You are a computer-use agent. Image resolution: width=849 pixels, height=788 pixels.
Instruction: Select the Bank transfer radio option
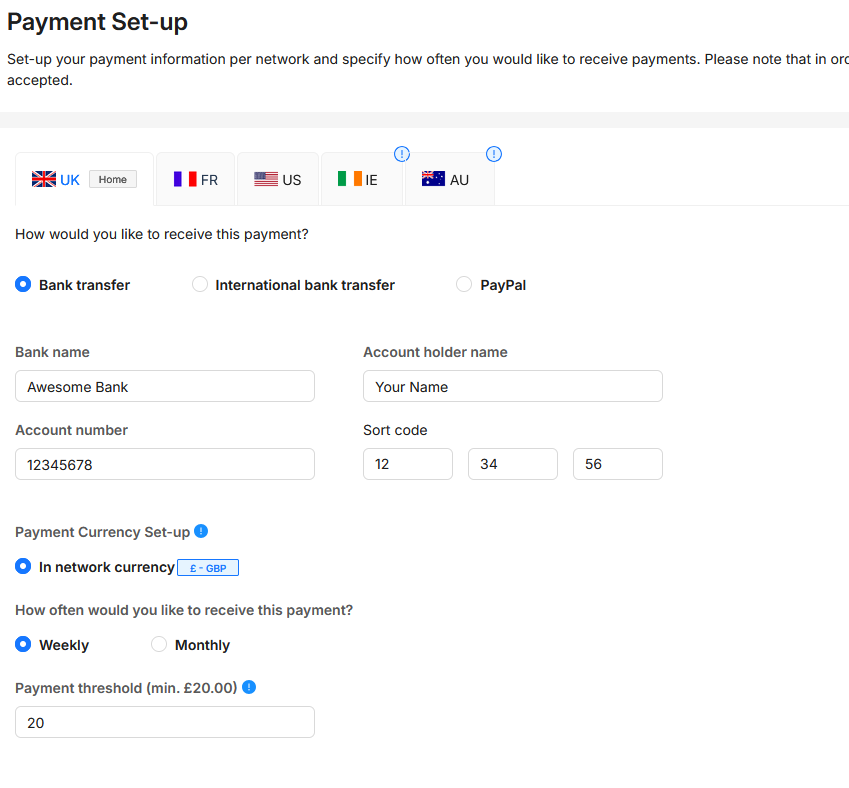[23, 285]
